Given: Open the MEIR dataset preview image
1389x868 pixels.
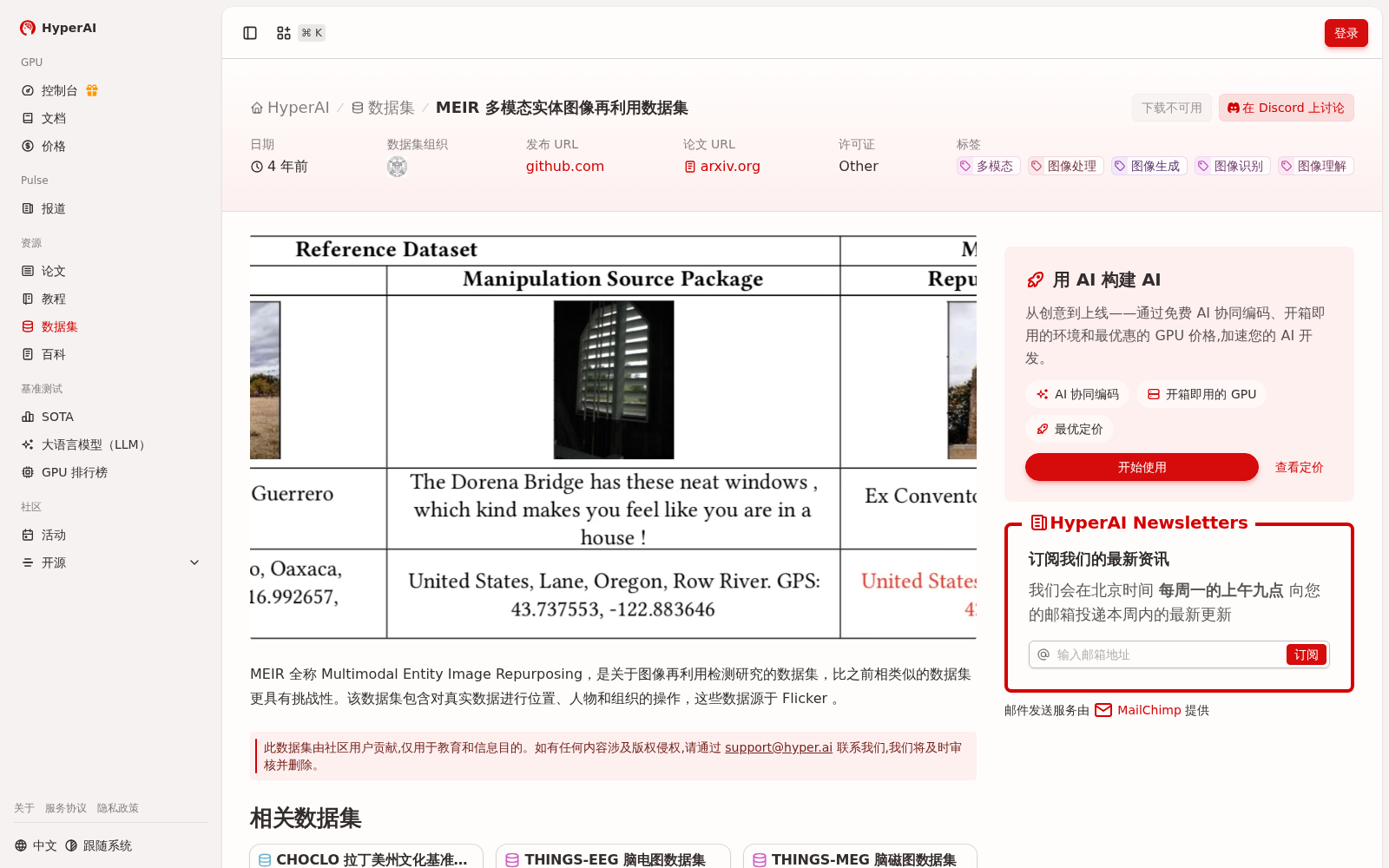Looking at the screenshot, I should click(613, 437).
